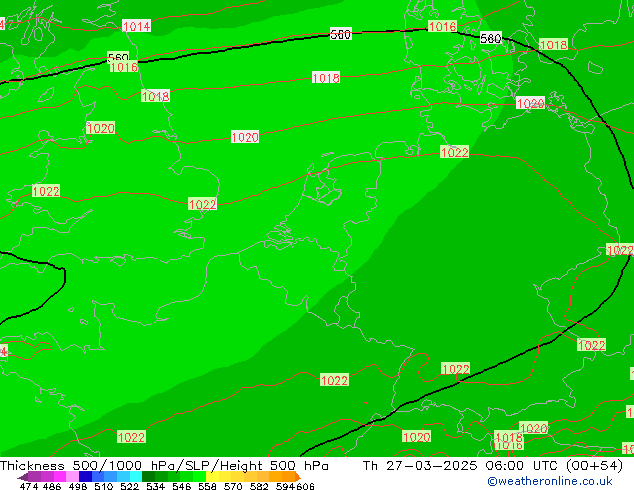Click the 1014 isobar label over Scotland
The height and width of the screenshot is (490, 634).
point(136,26)
